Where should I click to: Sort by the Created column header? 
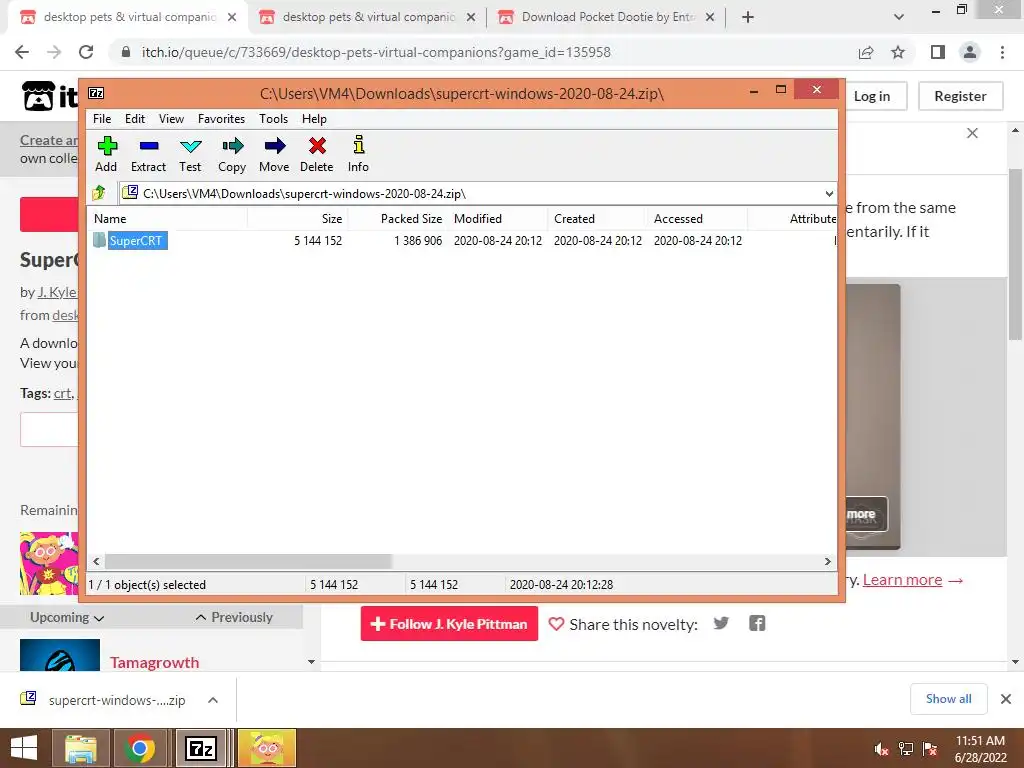[x=598, y=219]
